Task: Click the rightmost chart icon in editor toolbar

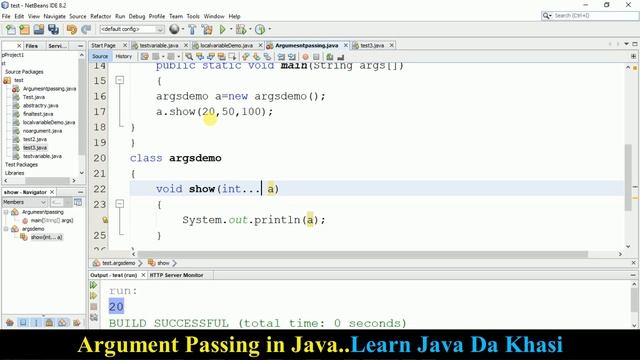Action: pos(340,56)
